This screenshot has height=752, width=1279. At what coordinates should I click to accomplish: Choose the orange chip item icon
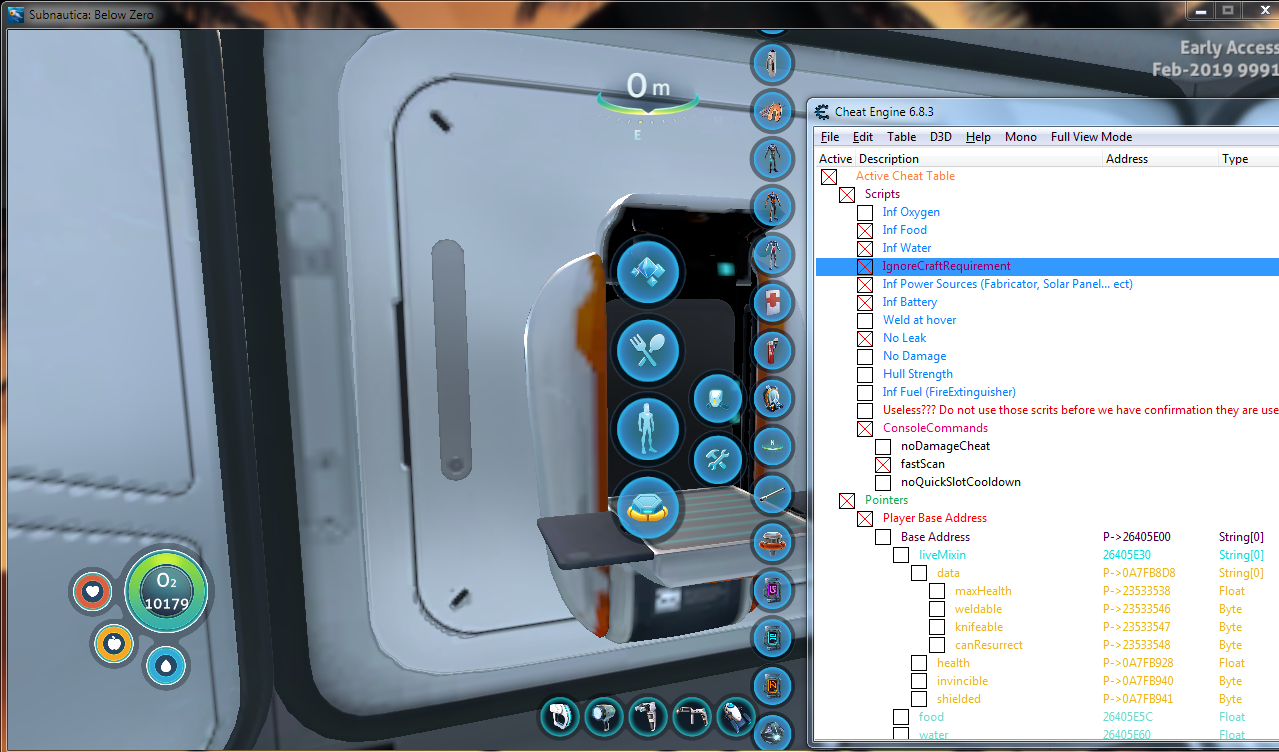[772, 686]
